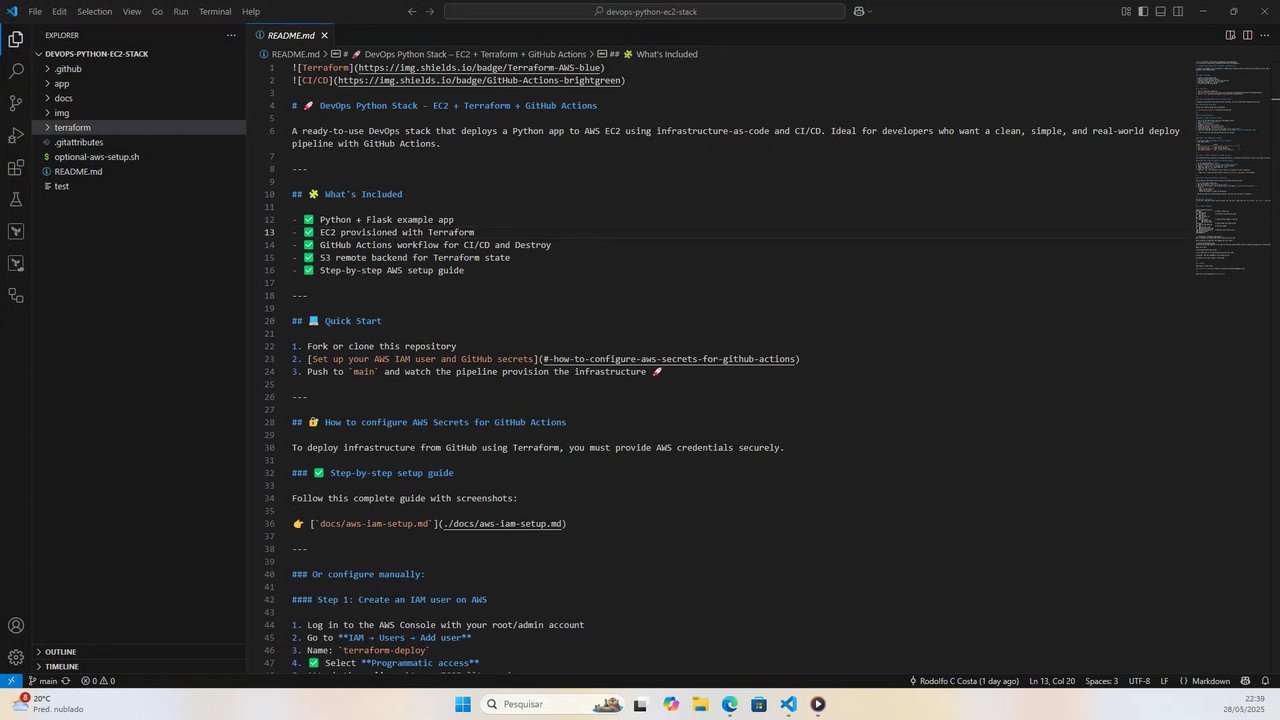Select the README.md editor tab
This screenshot has height=720, width=1280.
pyautogui.click(x=290, y=35)
